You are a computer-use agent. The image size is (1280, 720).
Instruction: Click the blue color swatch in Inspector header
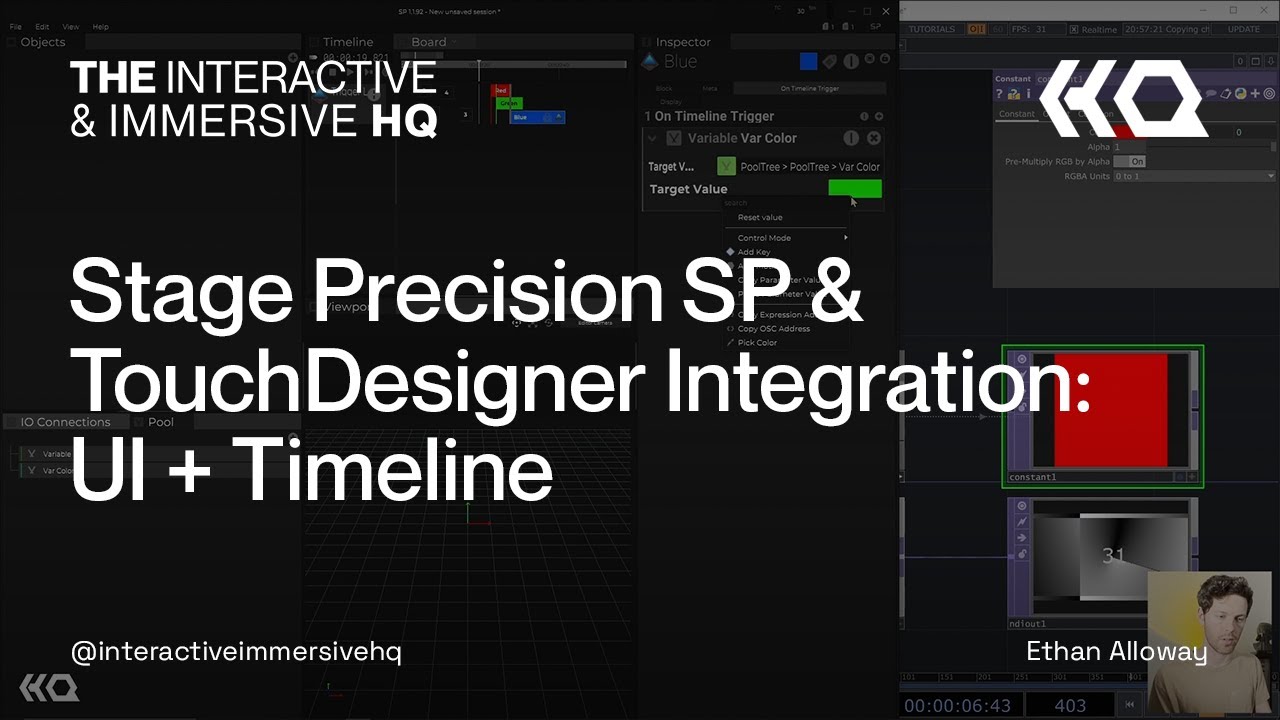click(809, 62)
